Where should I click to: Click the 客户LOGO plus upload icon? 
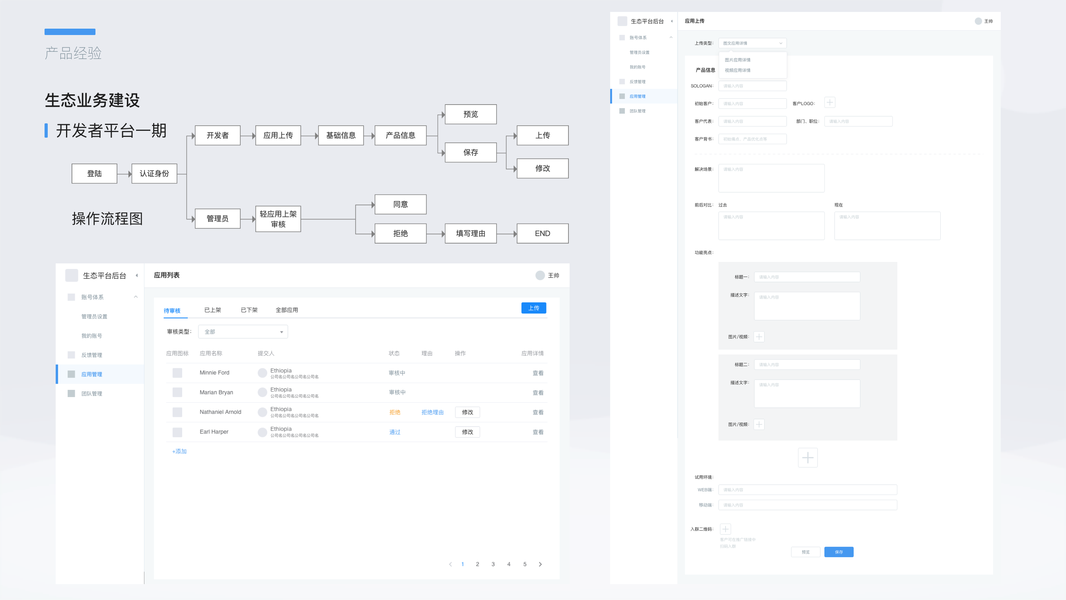pos(829,103)
